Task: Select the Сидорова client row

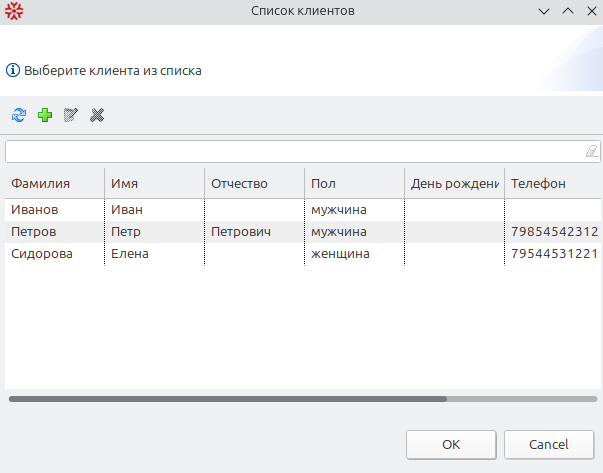Action: point(303,253)
